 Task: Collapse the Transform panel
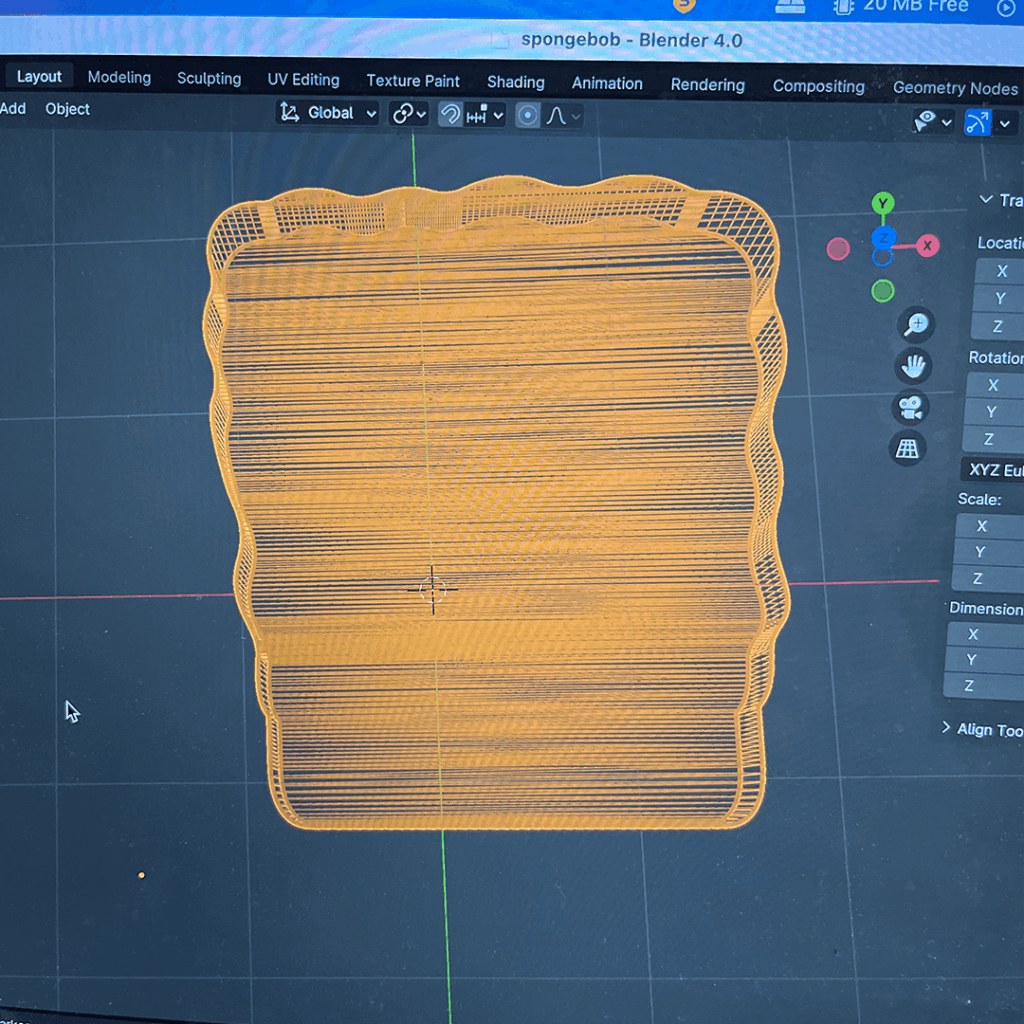[x=986, y=200]
